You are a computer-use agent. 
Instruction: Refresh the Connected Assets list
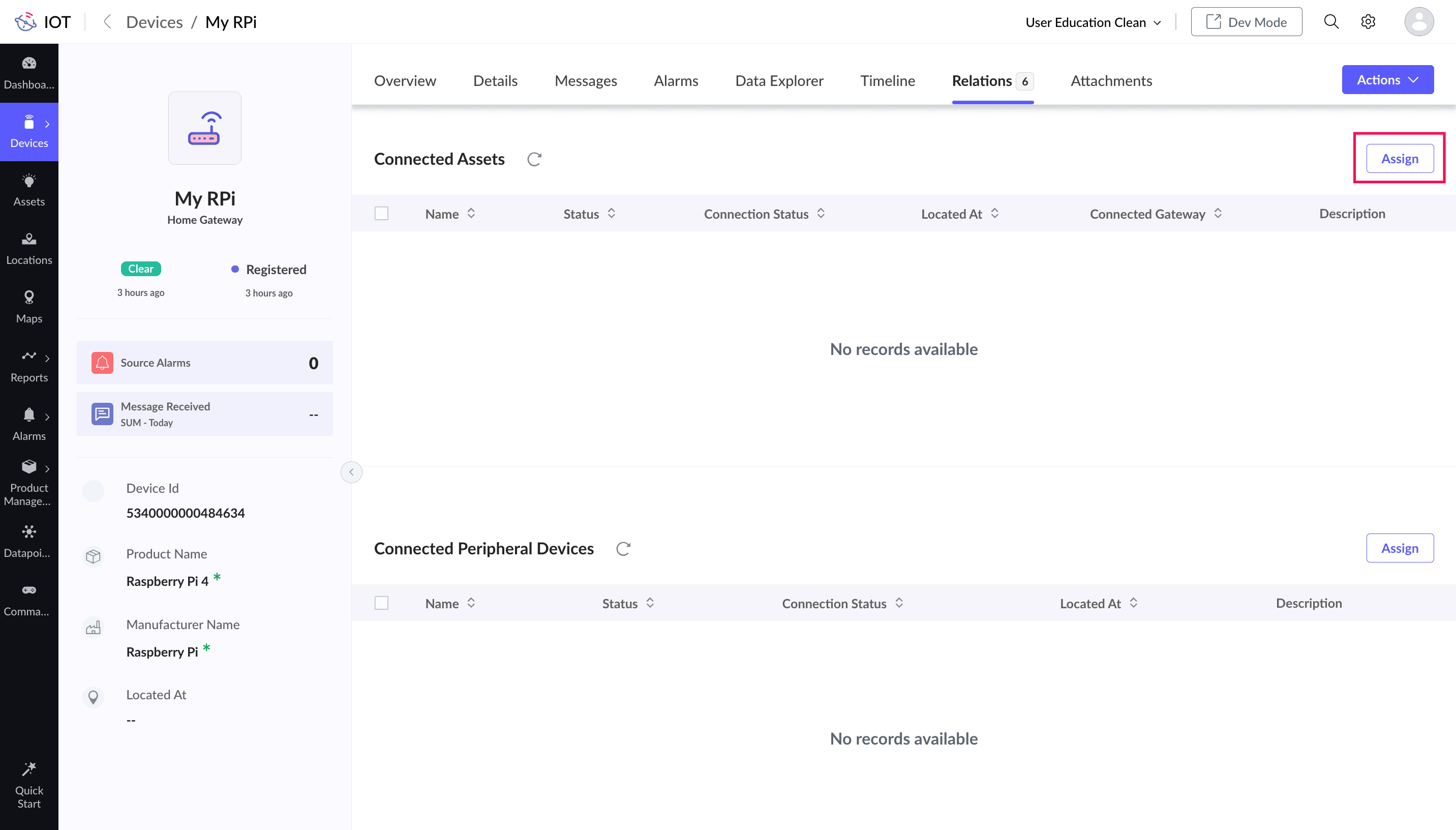[534, 159]
